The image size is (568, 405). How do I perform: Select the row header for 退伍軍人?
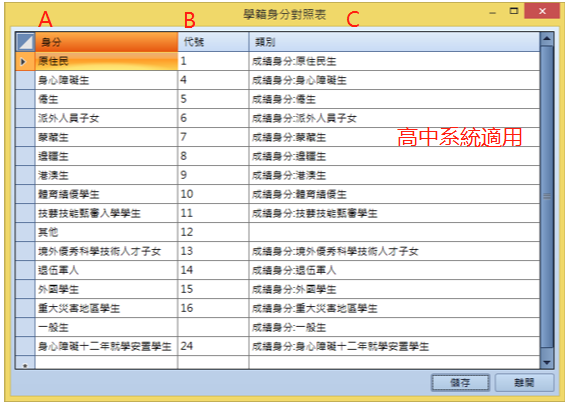[25, 270]
